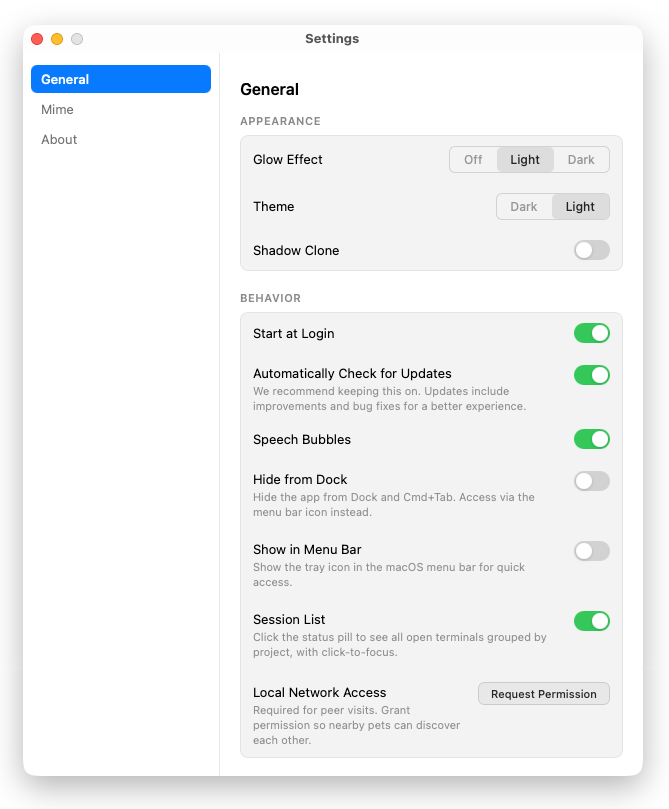The image size is (669, 809).
Task: Set Glow Effect to Off
Action: pyautogui.click(x=473, y=159)
